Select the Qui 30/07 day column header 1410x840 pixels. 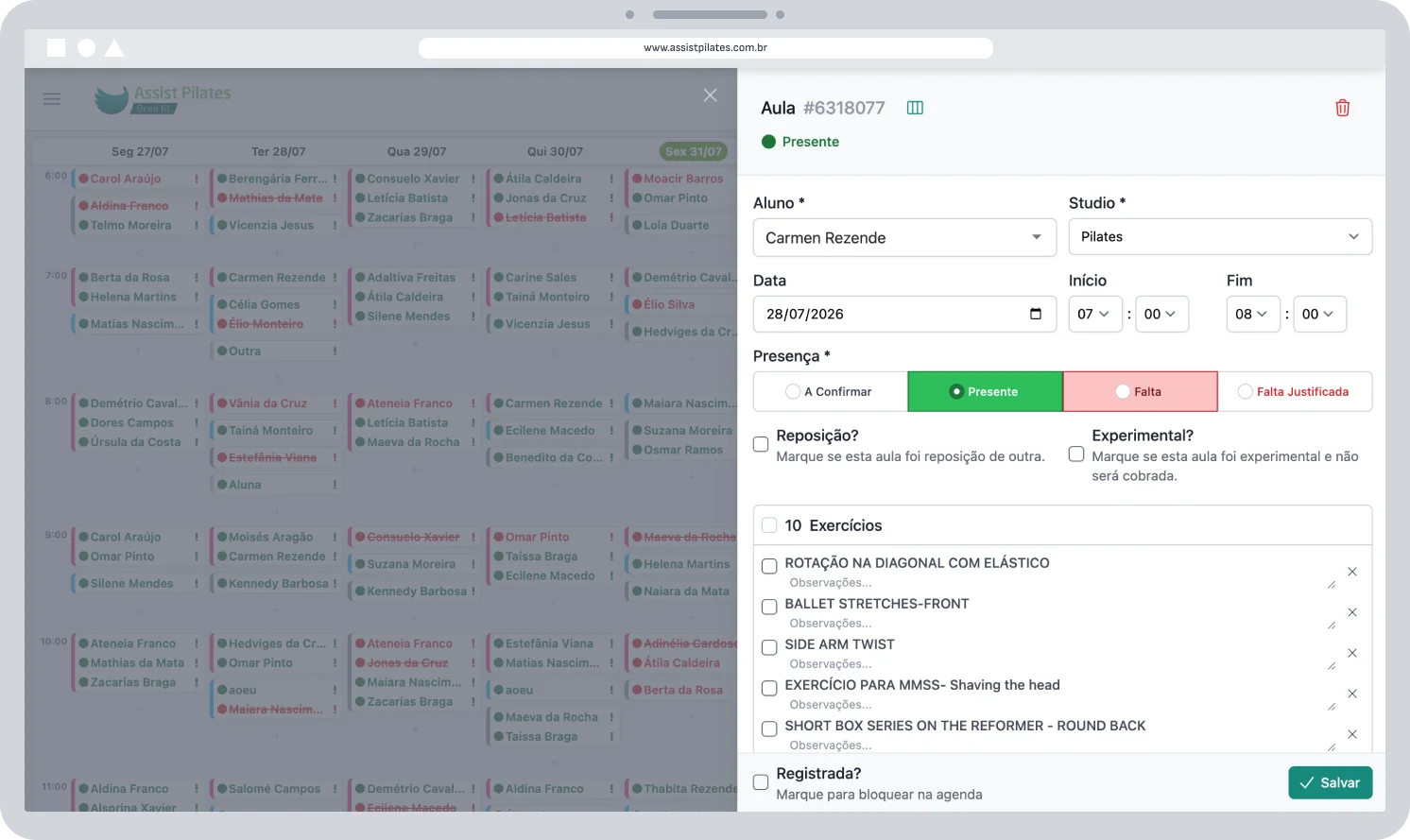coord(555,151)
